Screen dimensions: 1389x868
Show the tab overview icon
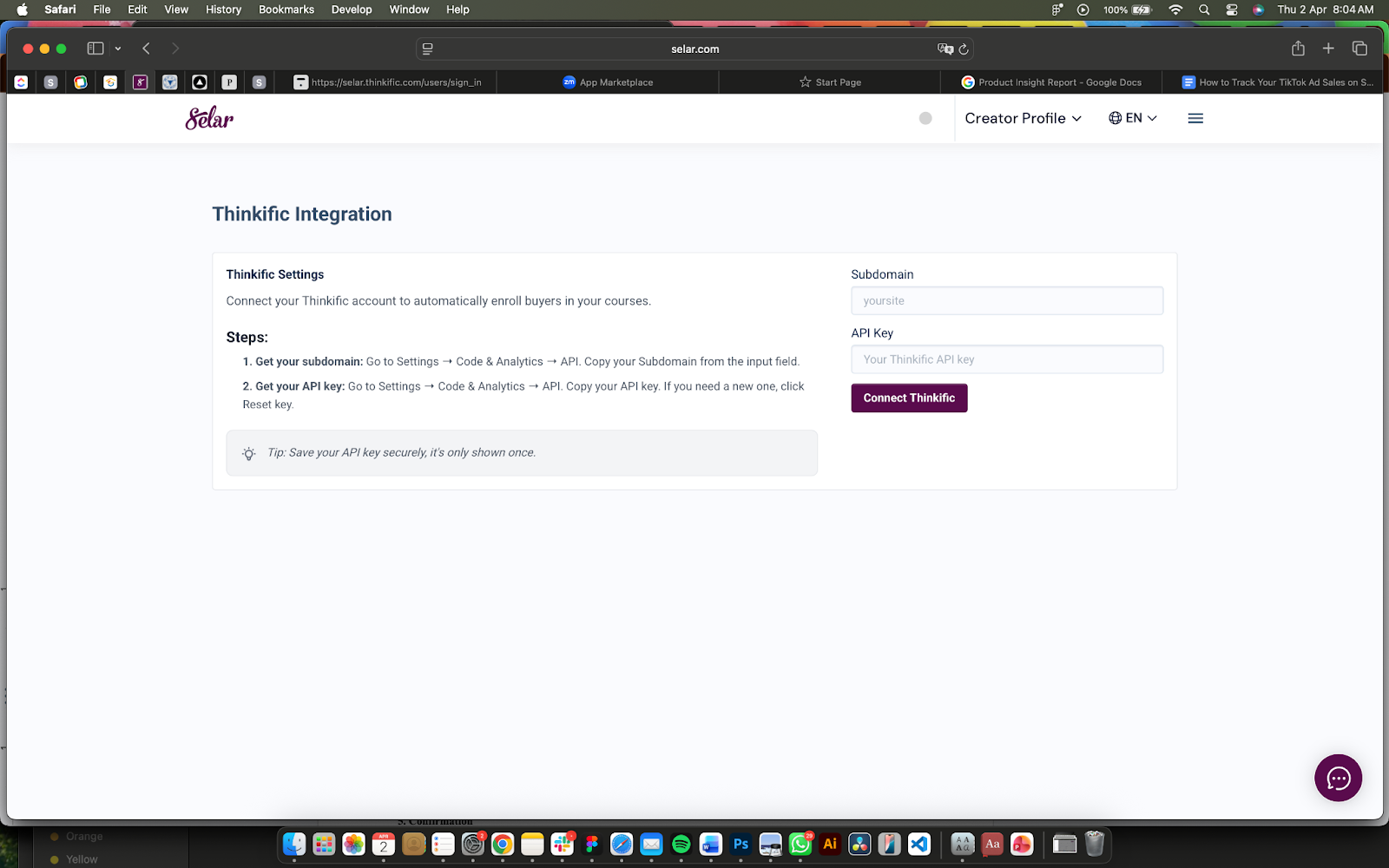1359,49
